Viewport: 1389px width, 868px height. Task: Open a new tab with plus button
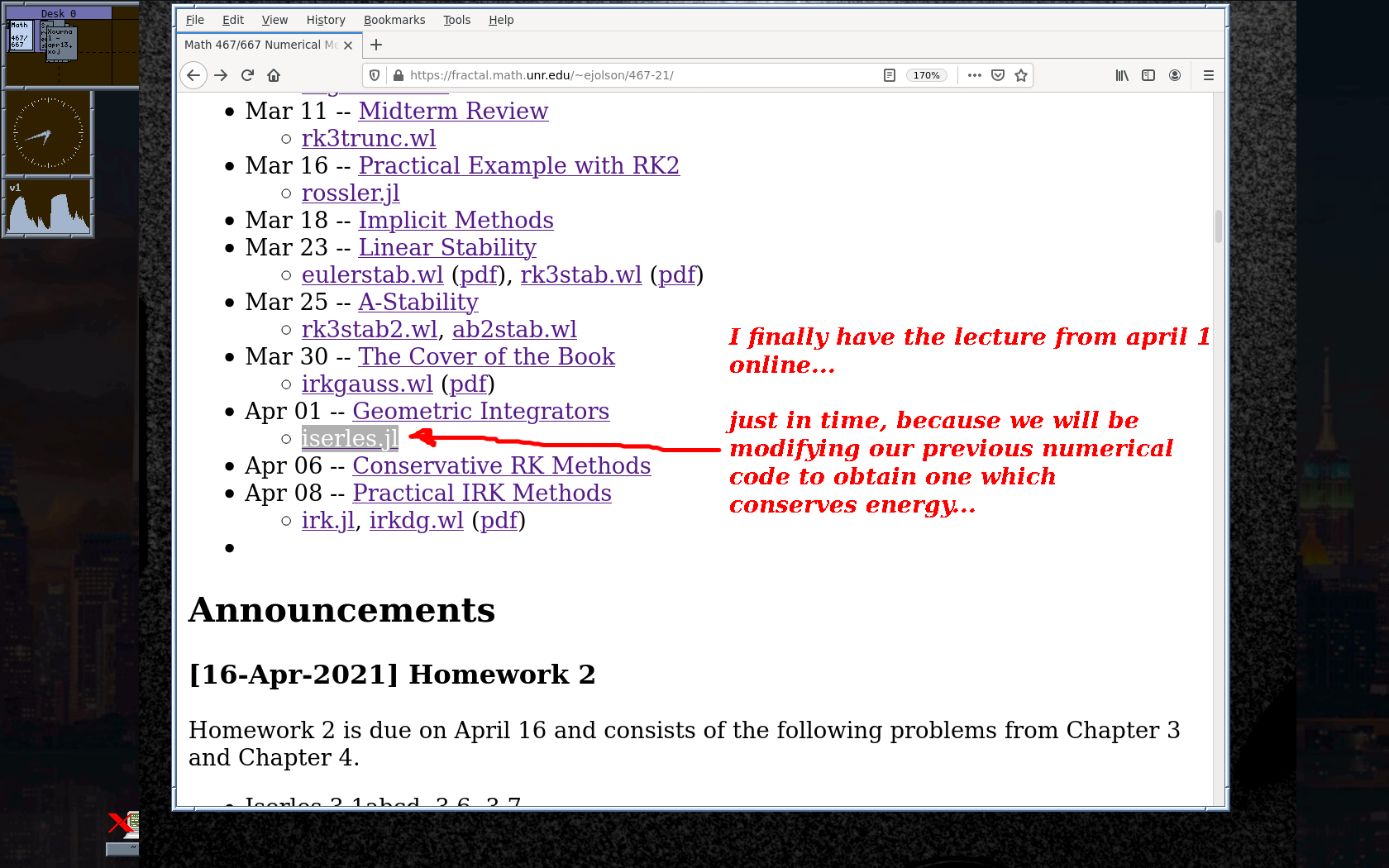376,45
